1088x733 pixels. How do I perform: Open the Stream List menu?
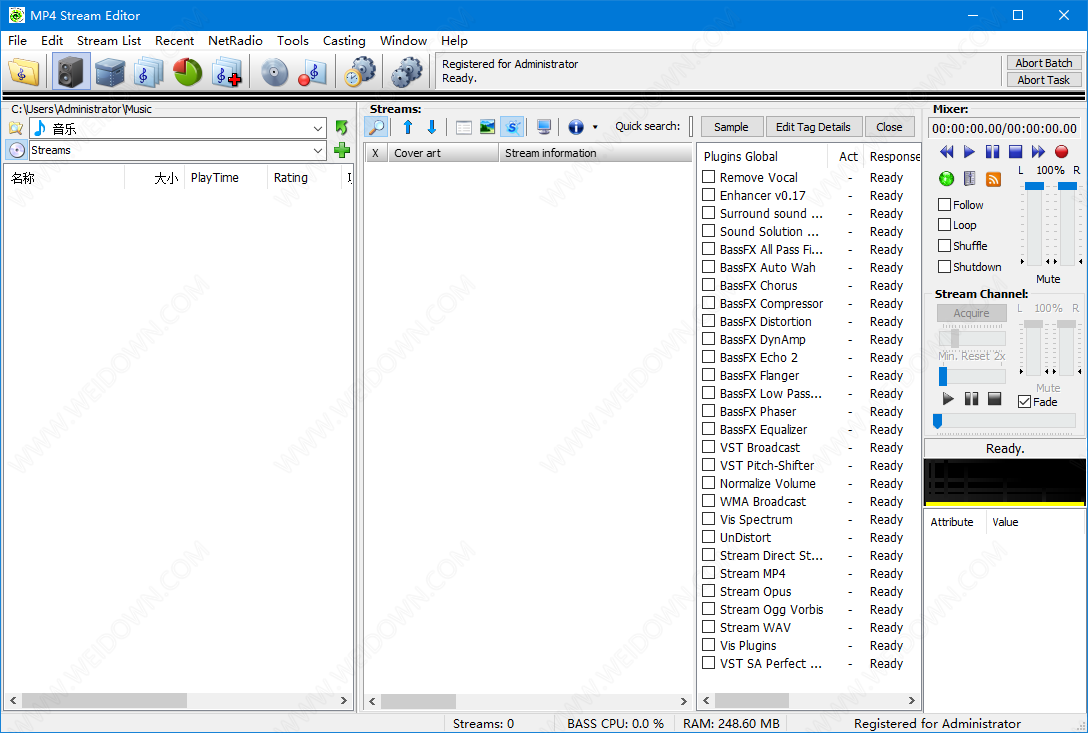pyautogui.click(x=109, y=40)
